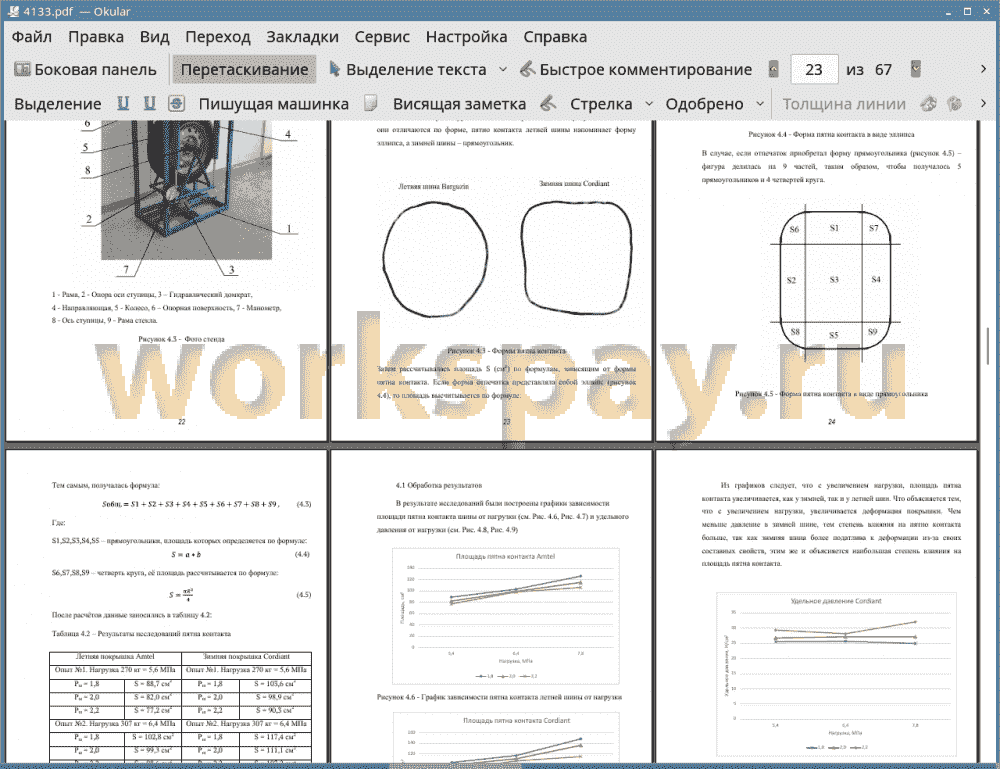
Task: Select the Выделение текста tool
Action: point(407,70)
